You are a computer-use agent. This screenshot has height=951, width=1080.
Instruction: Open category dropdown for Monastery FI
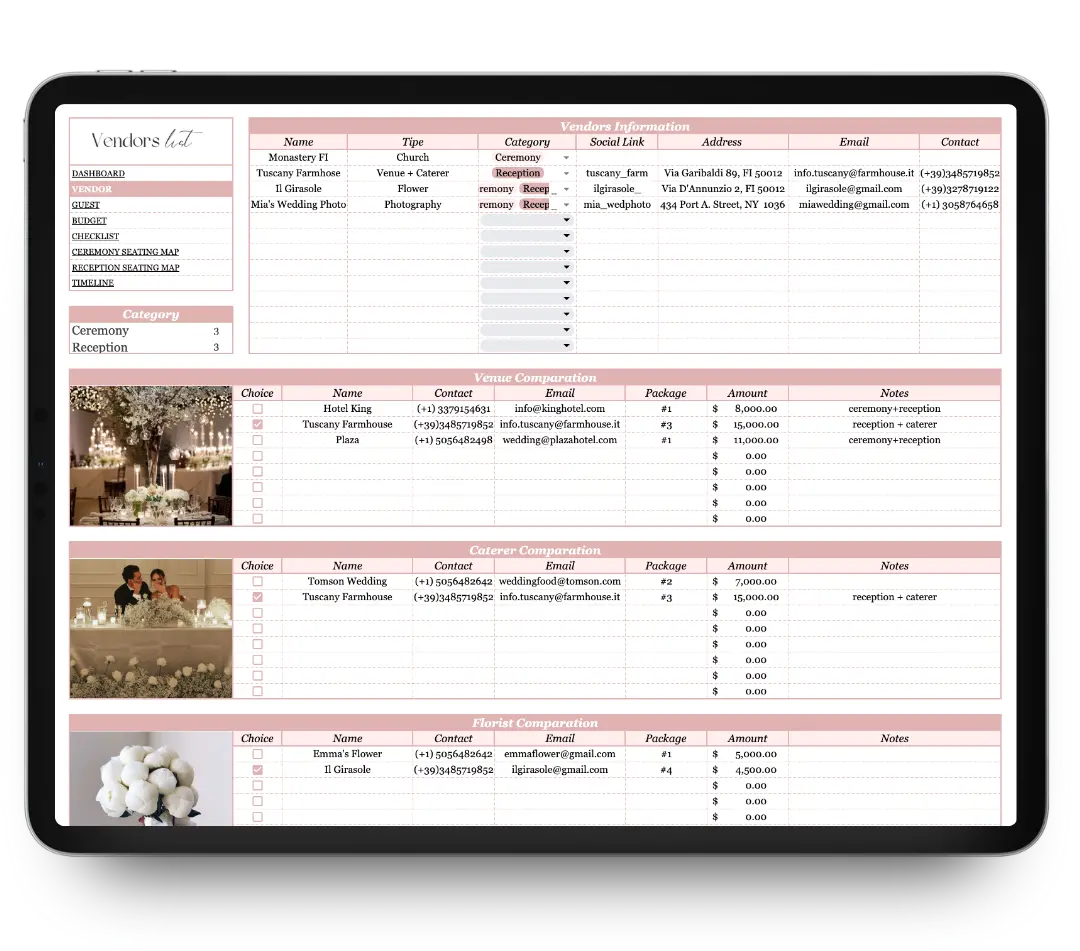tap(566, 158)
